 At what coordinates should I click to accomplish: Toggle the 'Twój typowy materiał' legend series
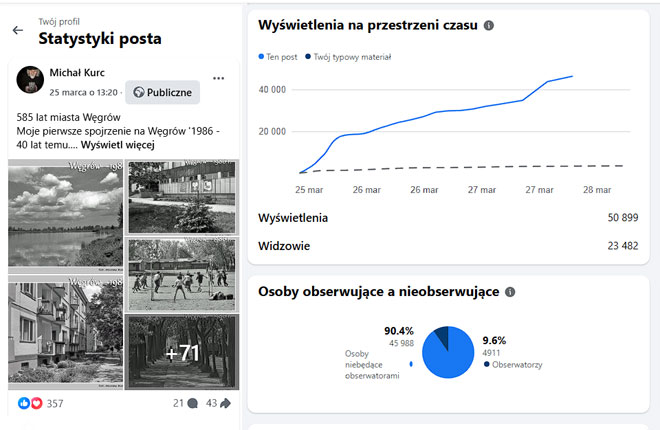pyautogui.click(x=350, y=57)
